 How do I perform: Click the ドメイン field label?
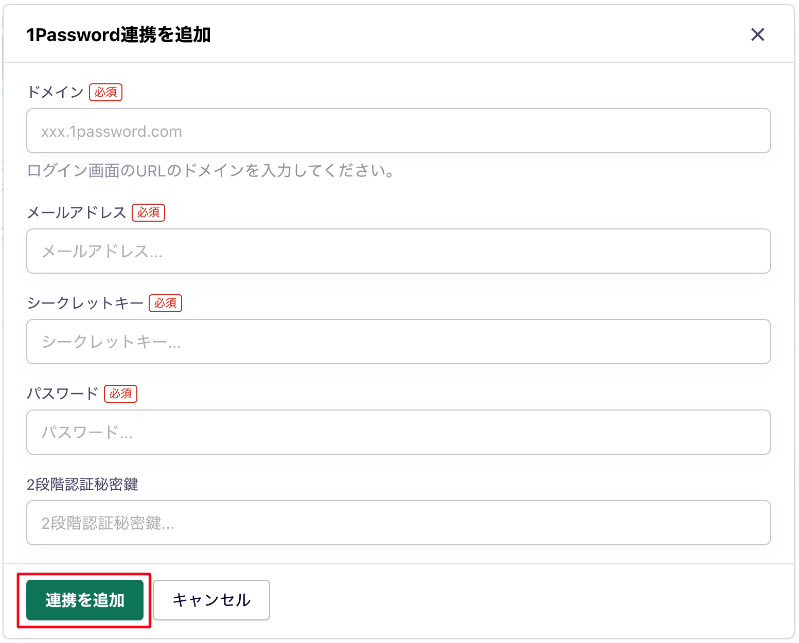tap(55, 92)
